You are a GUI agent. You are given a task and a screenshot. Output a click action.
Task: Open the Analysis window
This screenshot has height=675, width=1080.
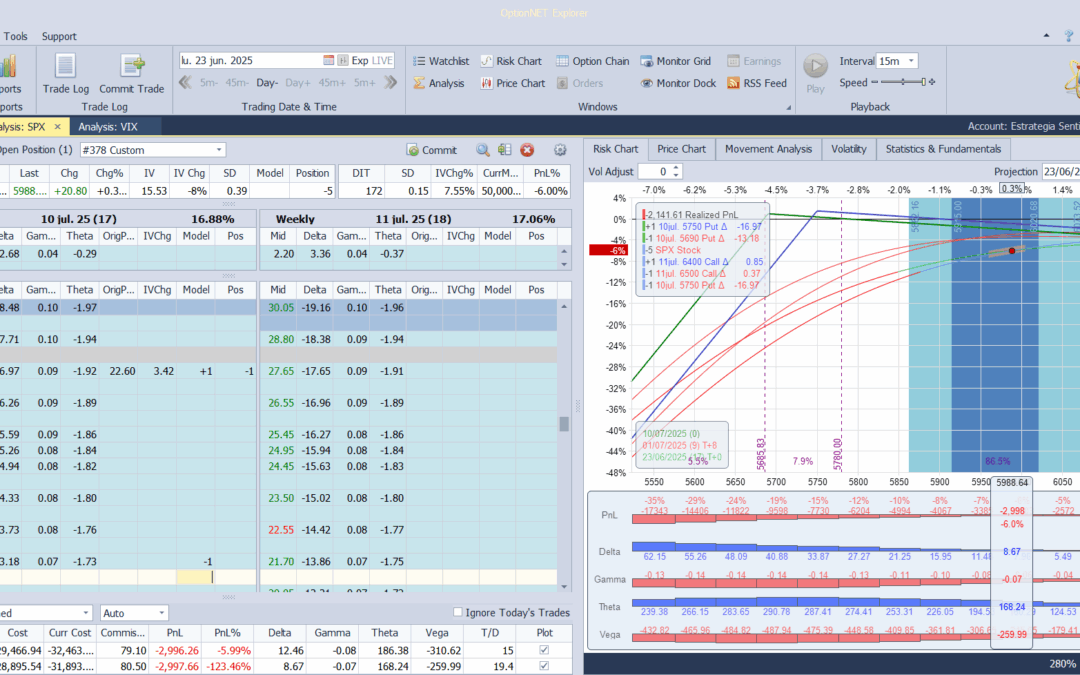pos(439,83)
